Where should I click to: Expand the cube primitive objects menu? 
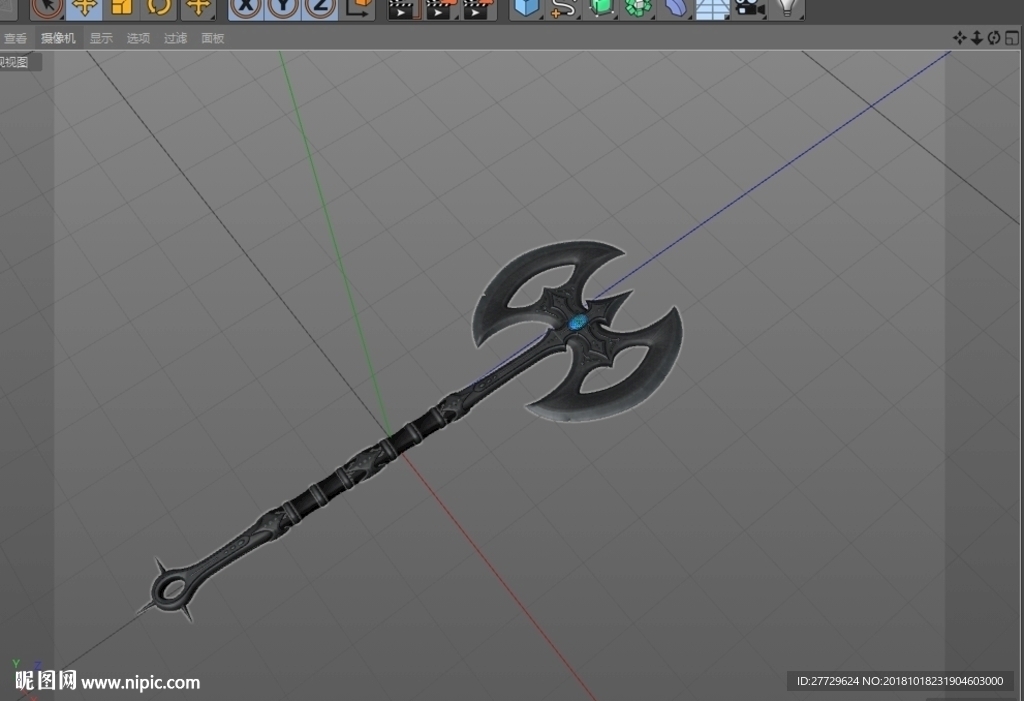[526, 8]
